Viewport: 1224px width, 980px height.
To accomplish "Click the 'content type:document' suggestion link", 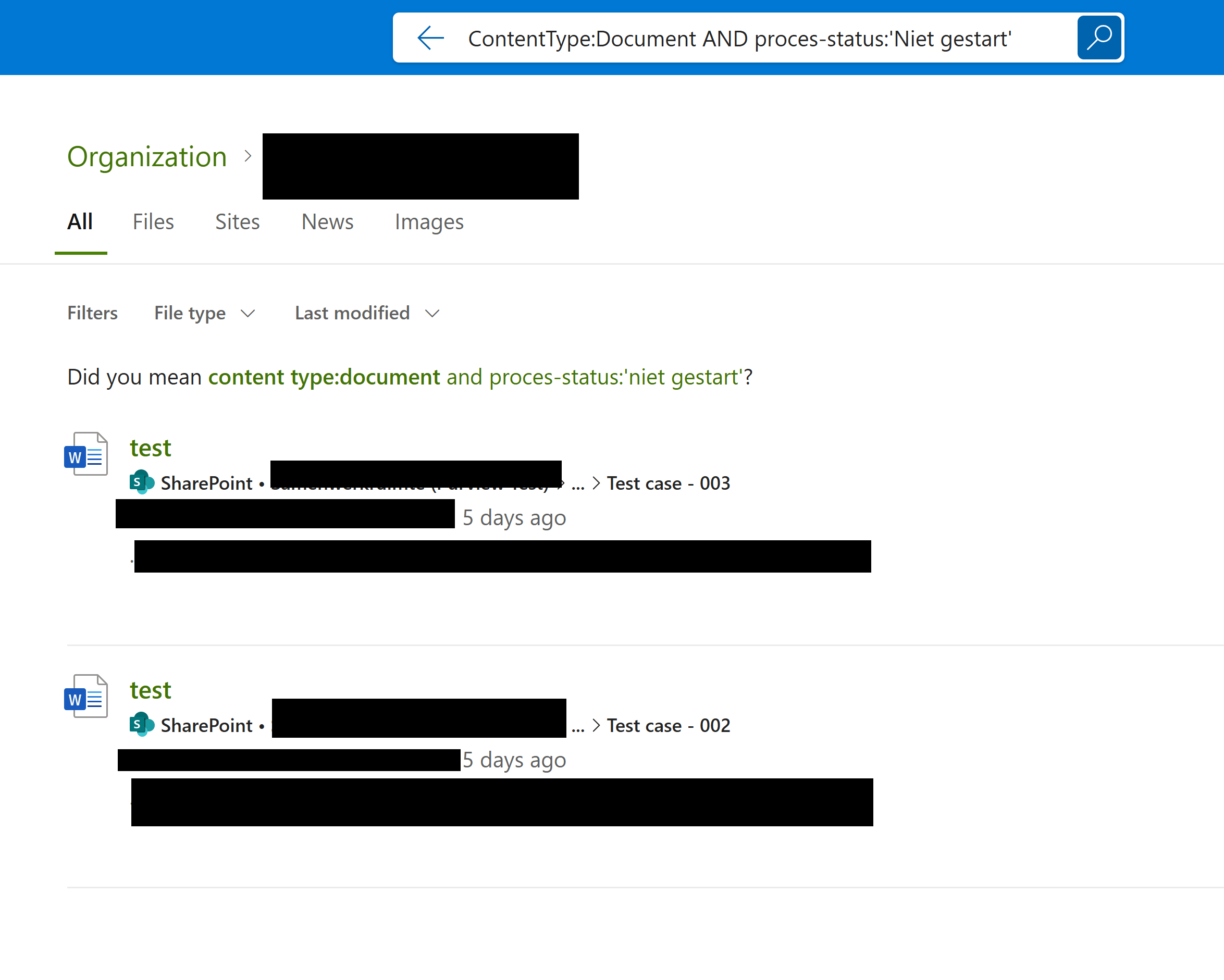I will pos(324,377).
